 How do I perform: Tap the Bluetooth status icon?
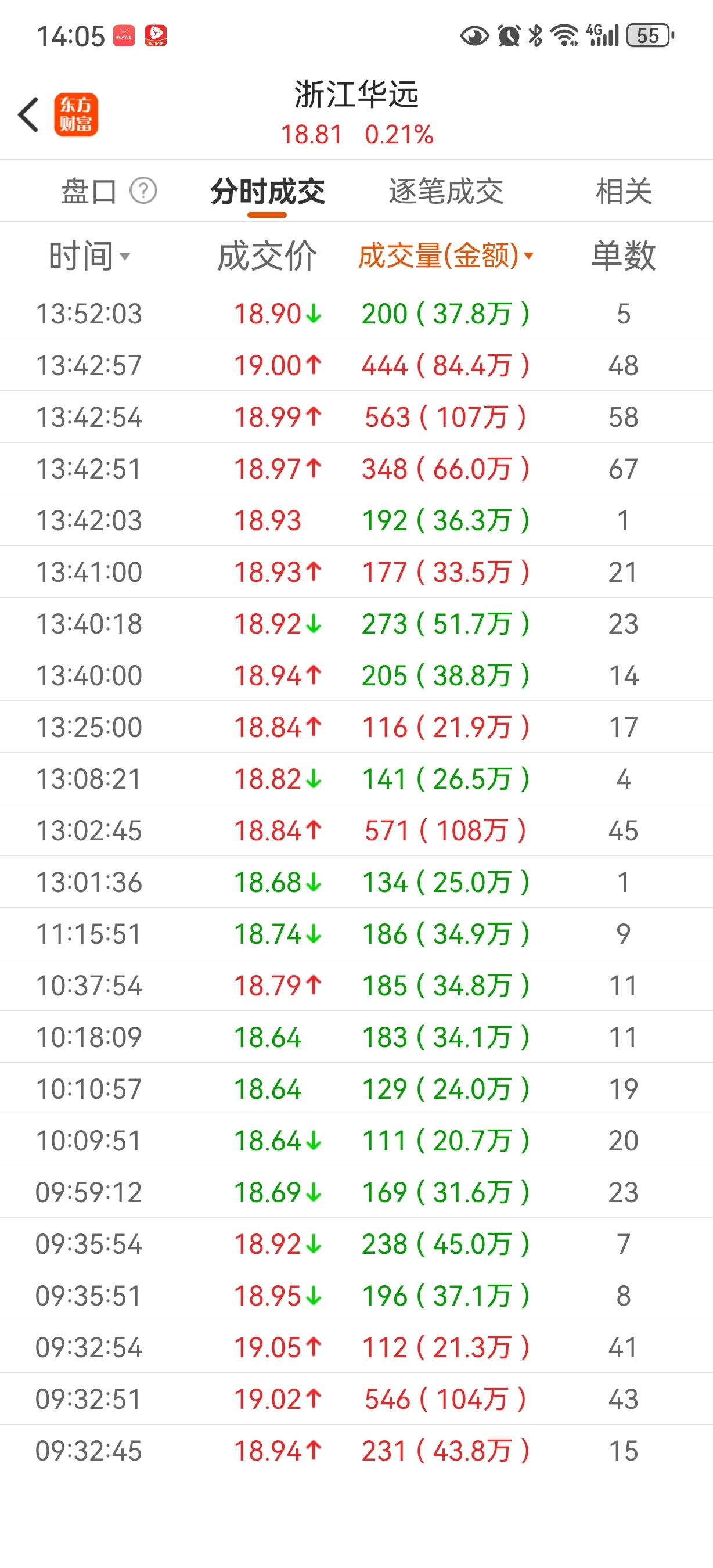tap(535, 35)
